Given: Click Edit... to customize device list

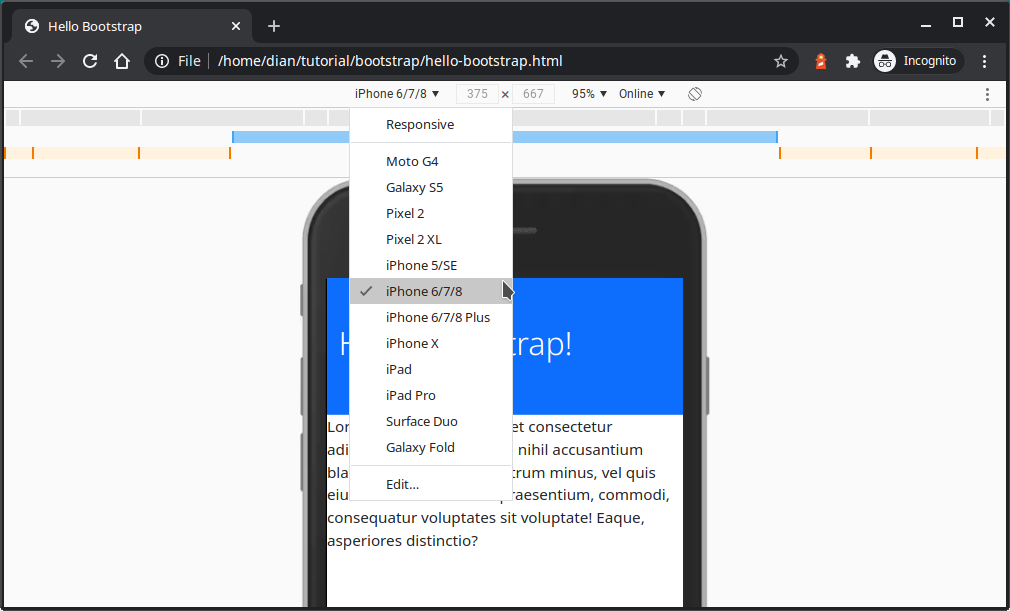Looking at the screenshot, I should (x=402, y=484).
